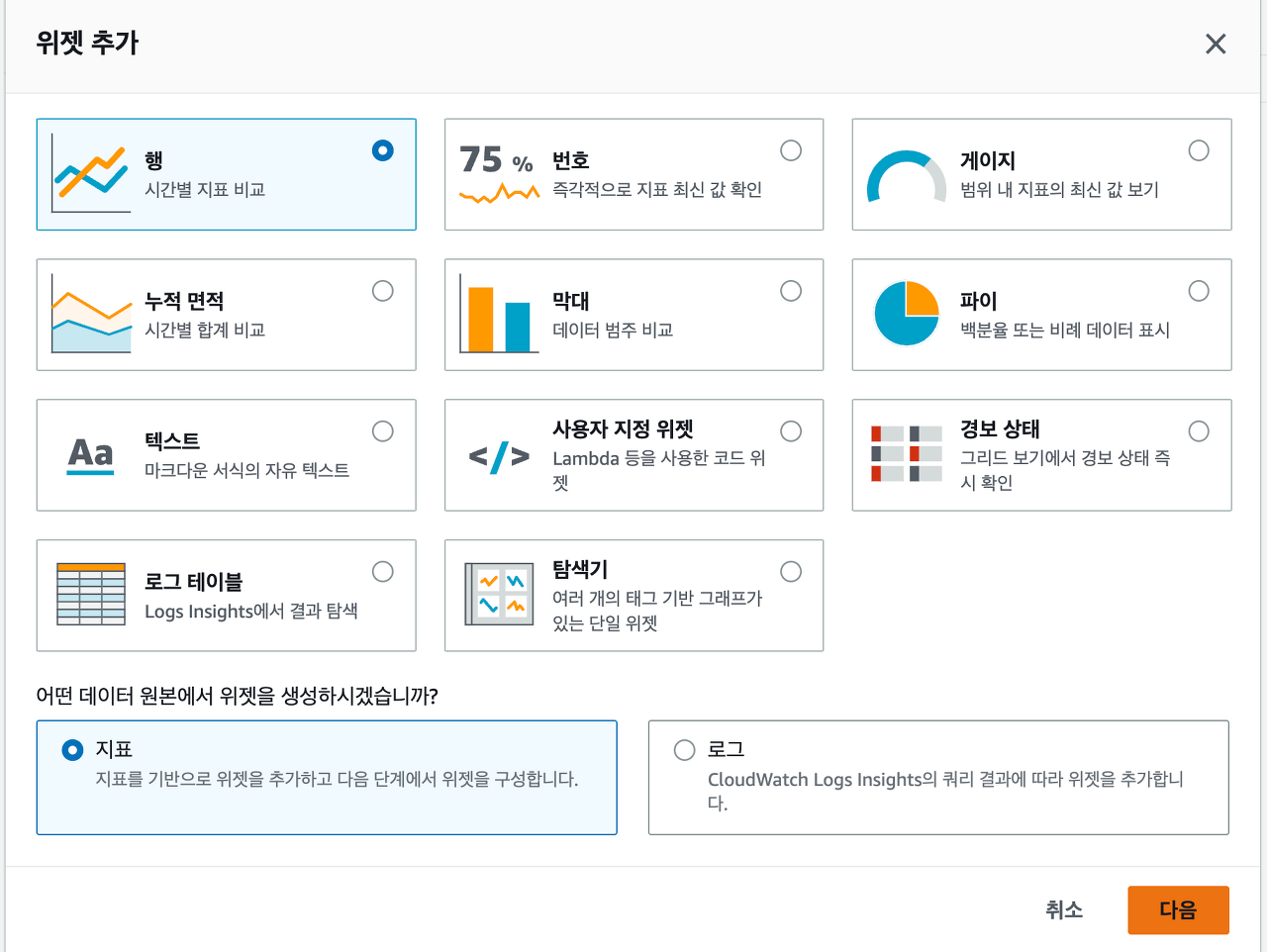
Task: Click the custom widget code brackets icon
Action: 498,456
